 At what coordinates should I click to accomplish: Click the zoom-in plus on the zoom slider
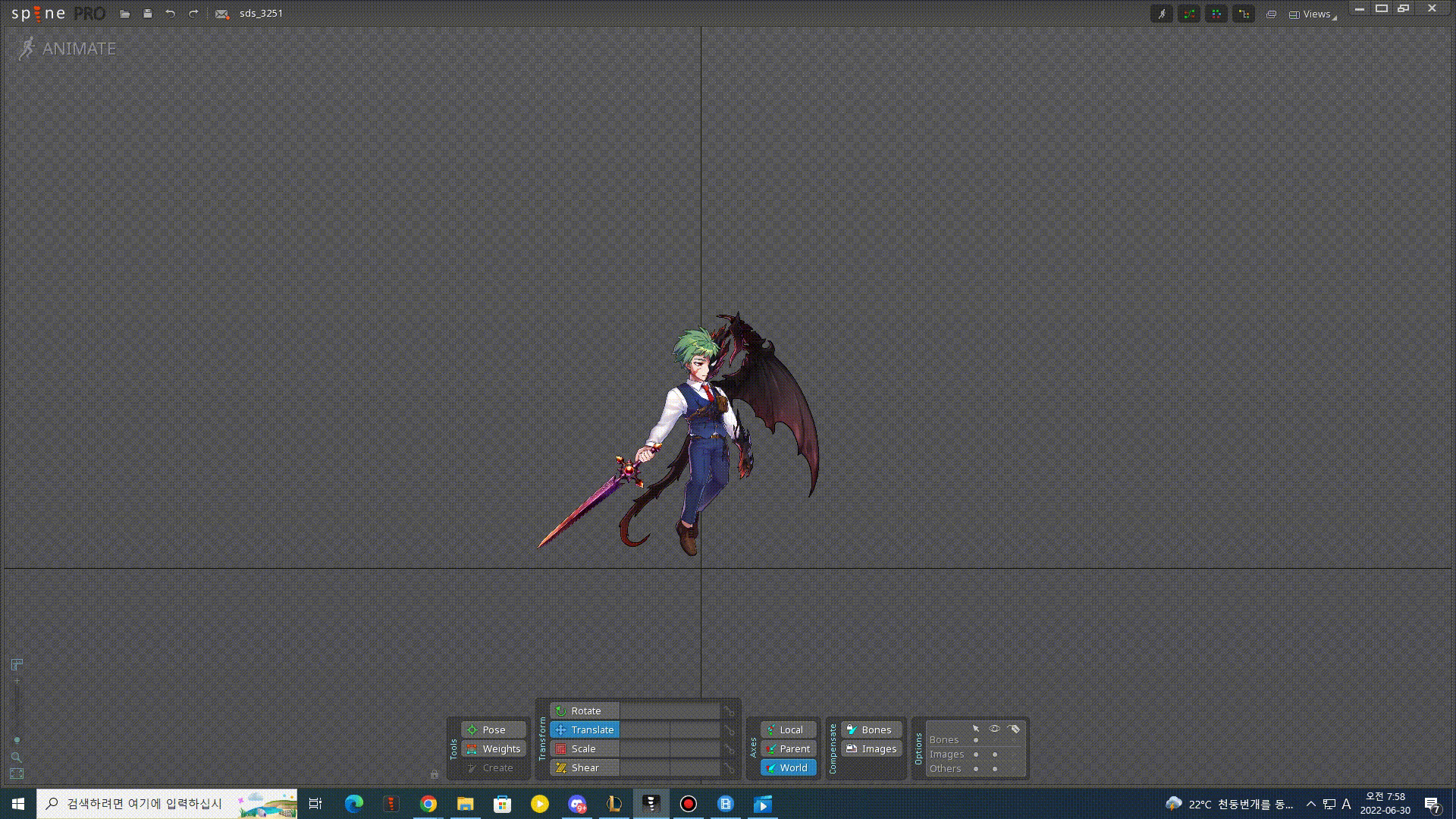click(17, 681)
